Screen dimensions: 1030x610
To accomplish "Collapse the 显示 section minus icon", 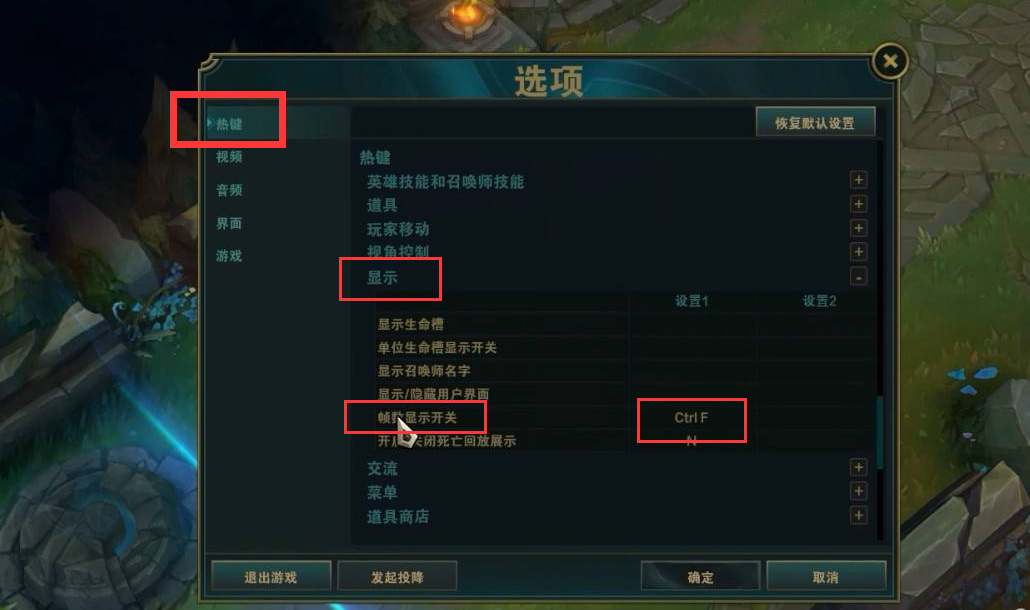I will [858, 277].
